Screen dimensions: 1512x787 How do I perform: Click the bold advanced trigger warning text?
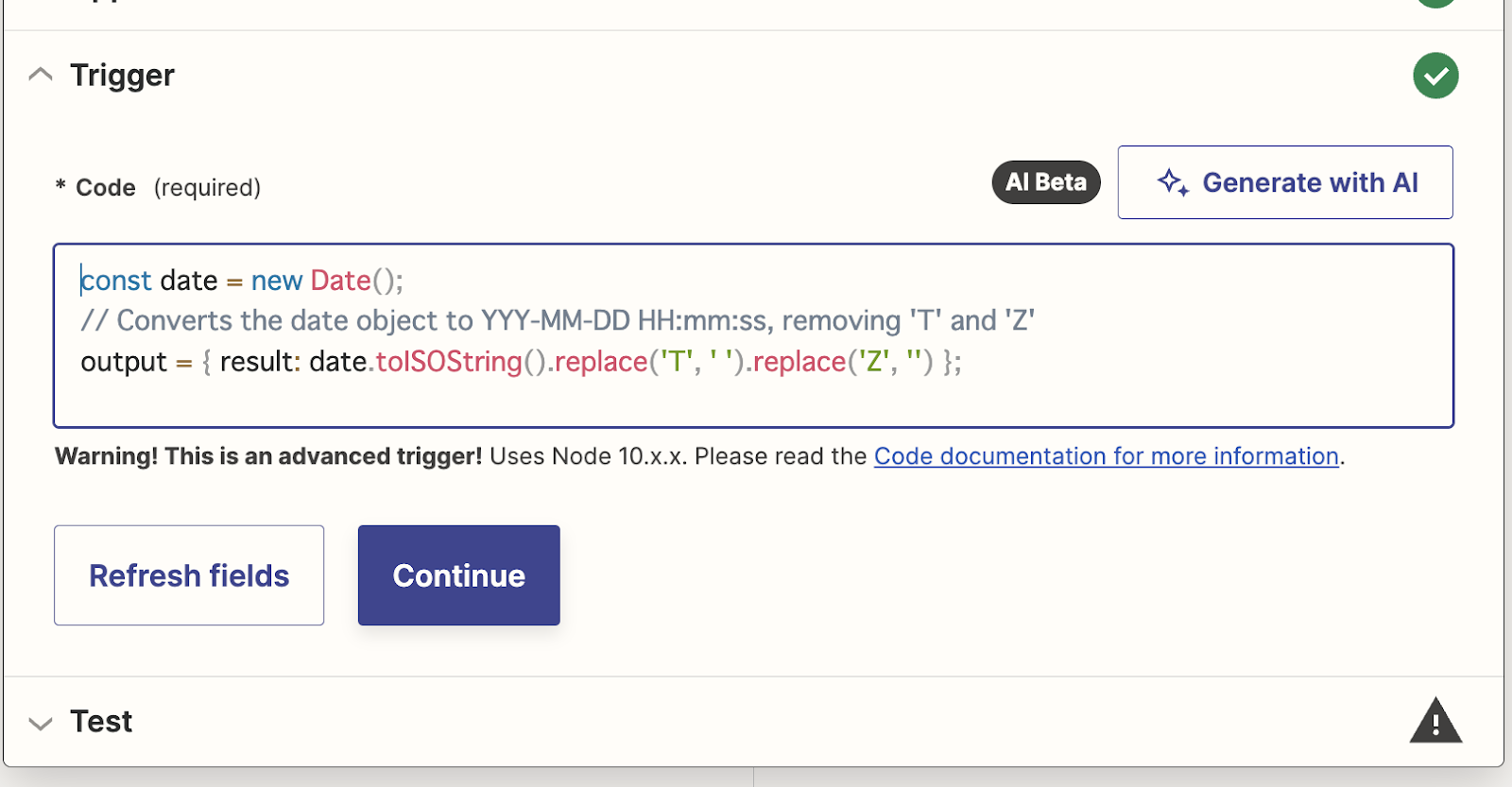[x=268, y=456]
